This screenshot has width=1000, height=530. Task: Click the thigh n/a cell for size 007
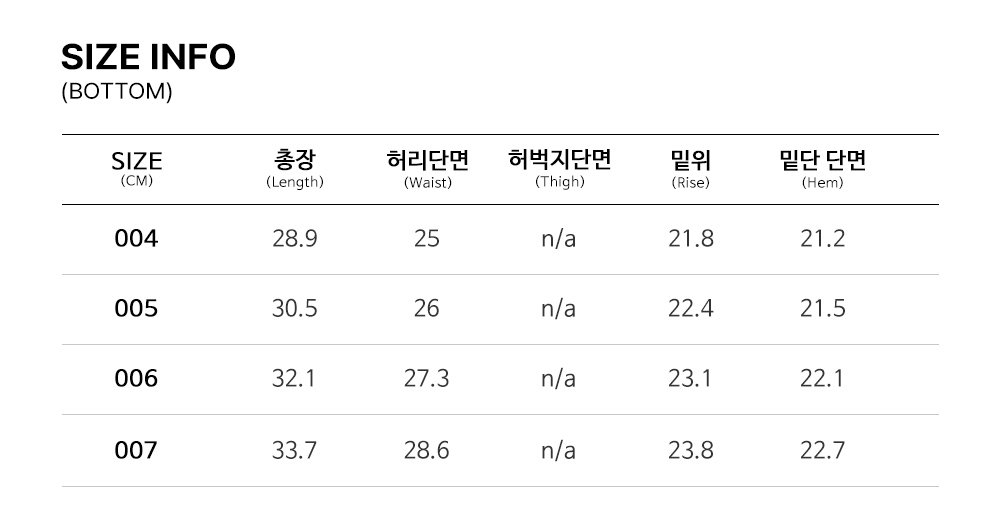pos(558,451)
